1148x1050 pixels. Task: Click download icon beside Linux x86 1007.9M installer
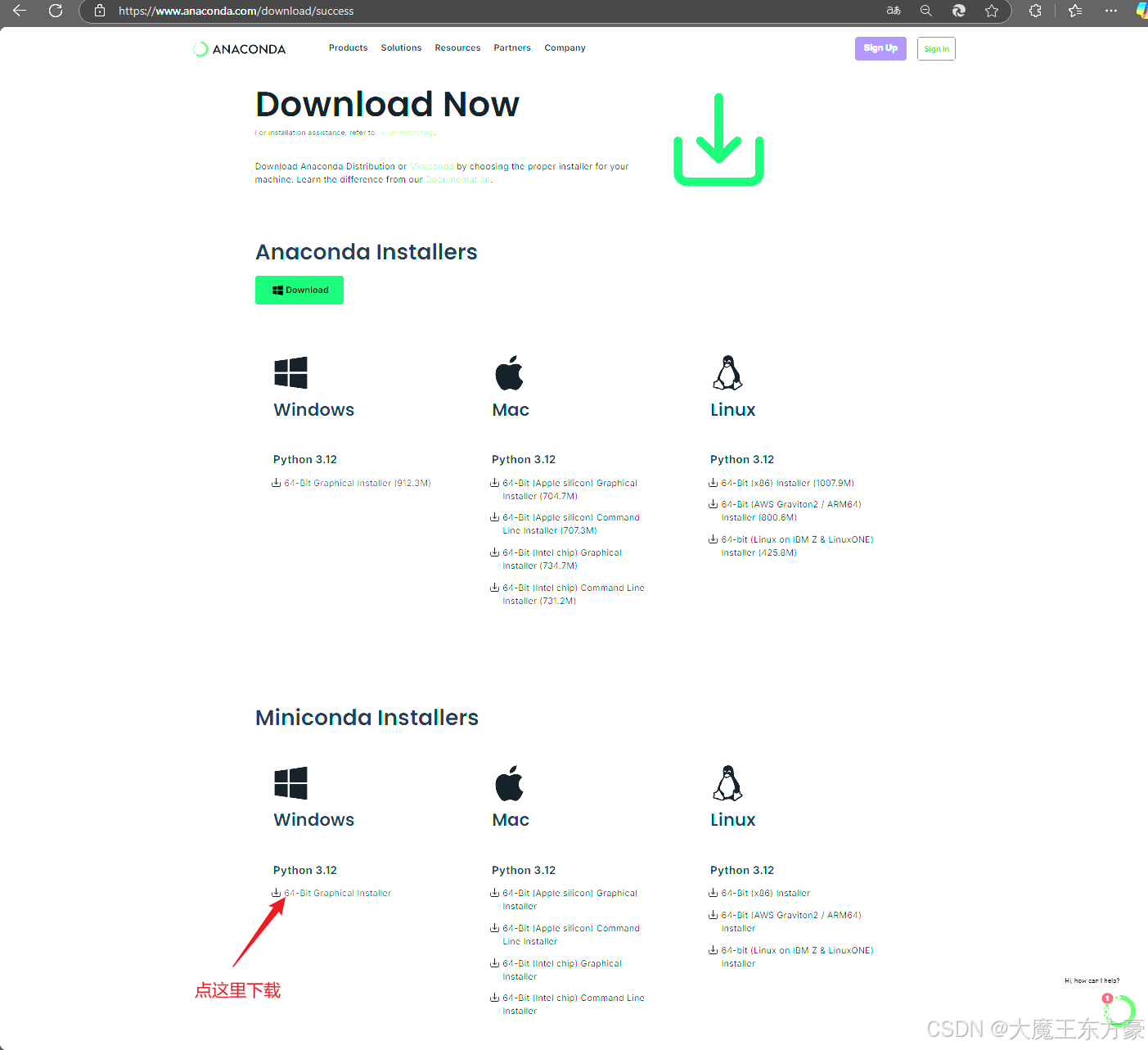coord(714,483)
